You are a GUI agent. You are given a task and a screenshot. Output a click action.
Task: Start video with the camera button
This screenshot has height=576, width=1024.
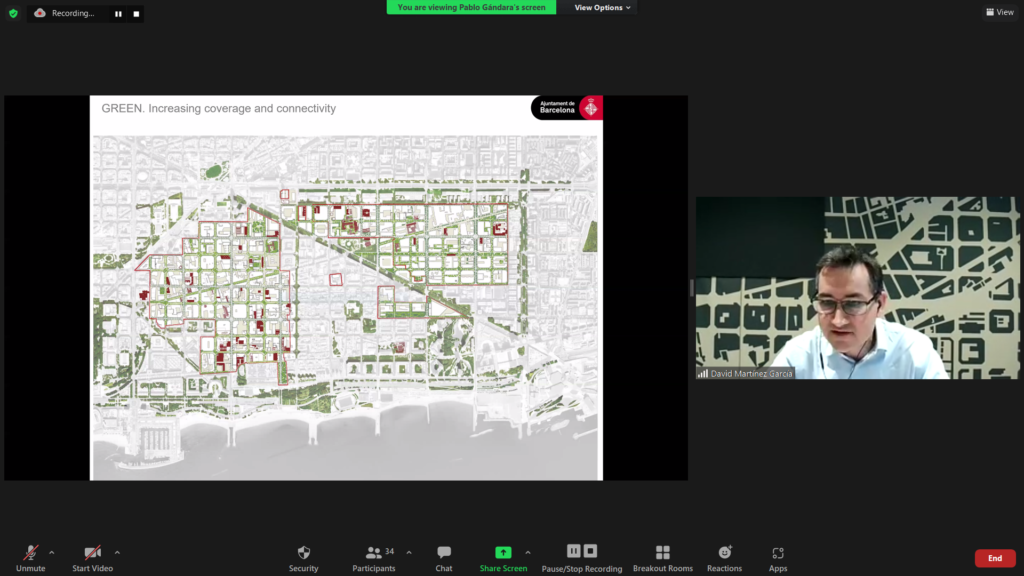pyautogui.click(x=92, y=553)
